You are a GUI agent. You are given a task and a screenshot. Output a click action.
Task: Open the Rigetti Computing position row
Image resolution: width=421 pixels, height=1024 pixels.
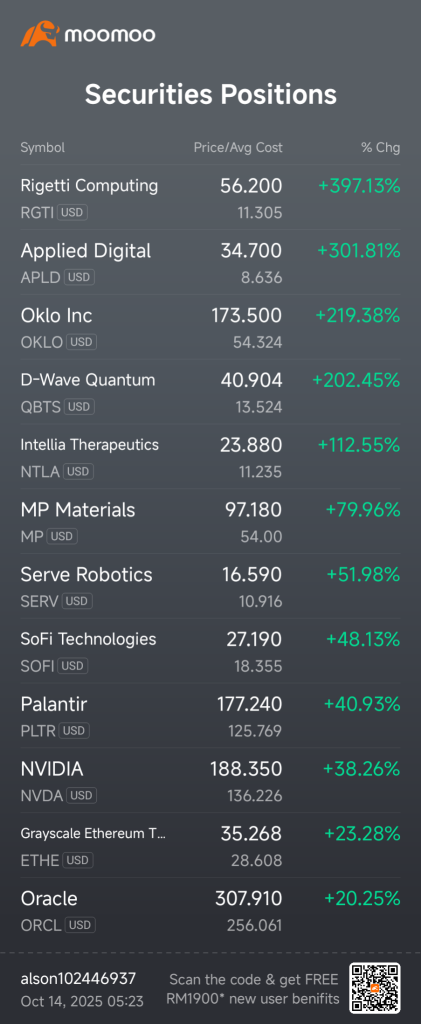(x=210, y=197)
